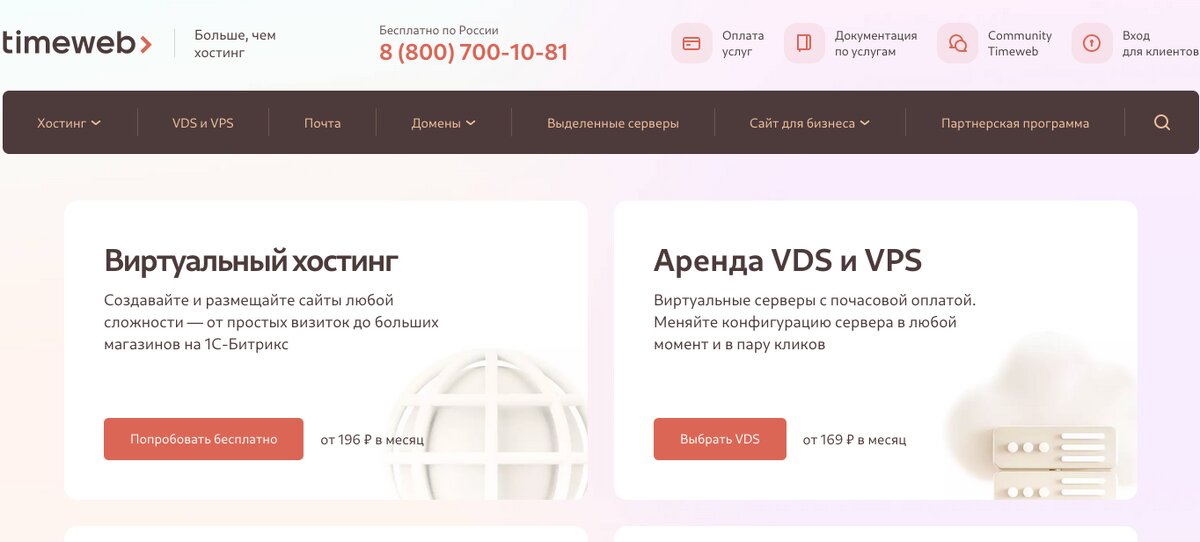Image resolution: width=1200 pixels, height=542 pixels.
Task: Open the Документация по услугам book icon
Action: tap(804, 43)
